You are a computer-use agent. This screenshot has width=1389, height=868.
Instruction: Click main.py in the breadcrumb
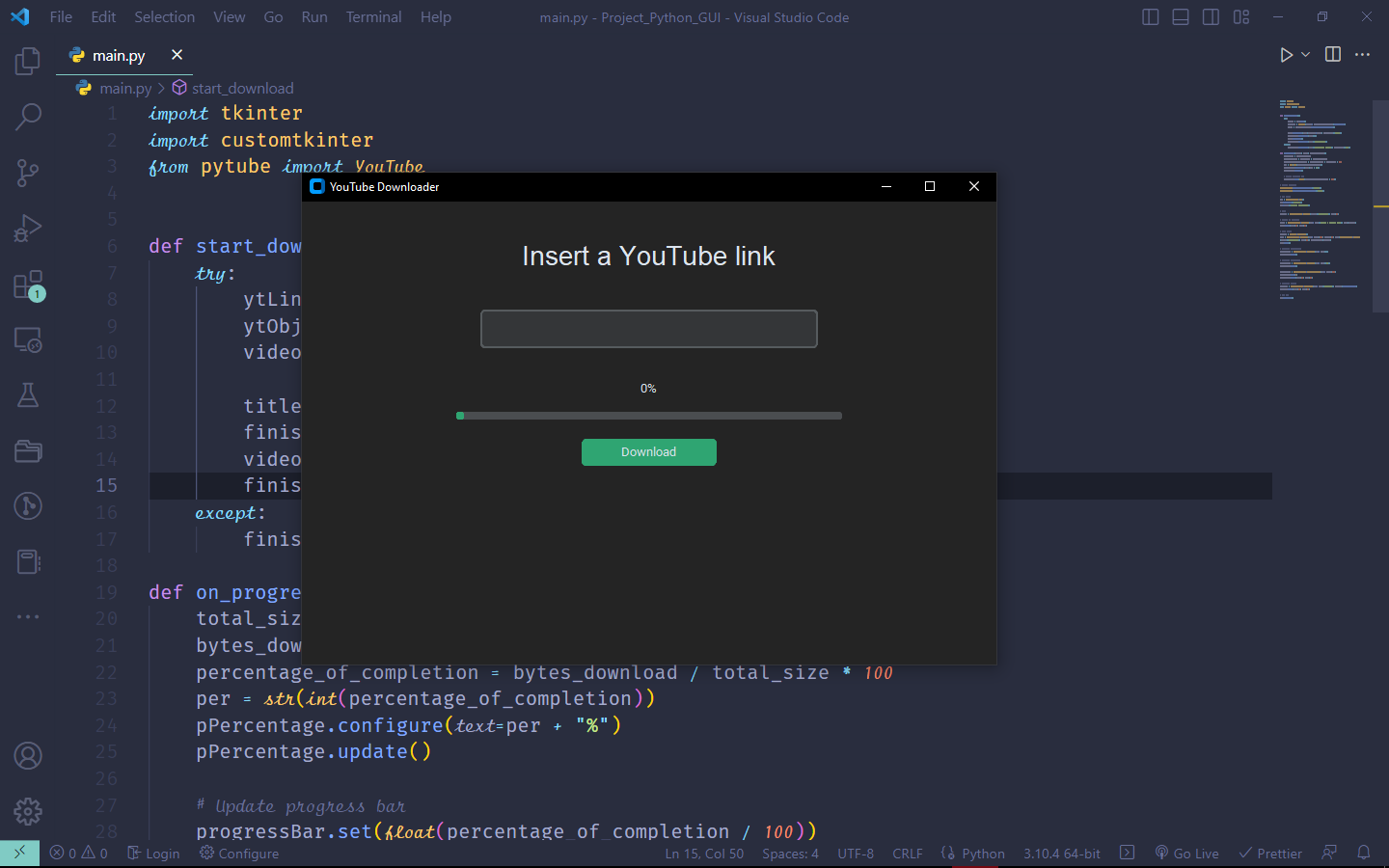(x=125, y=89)
